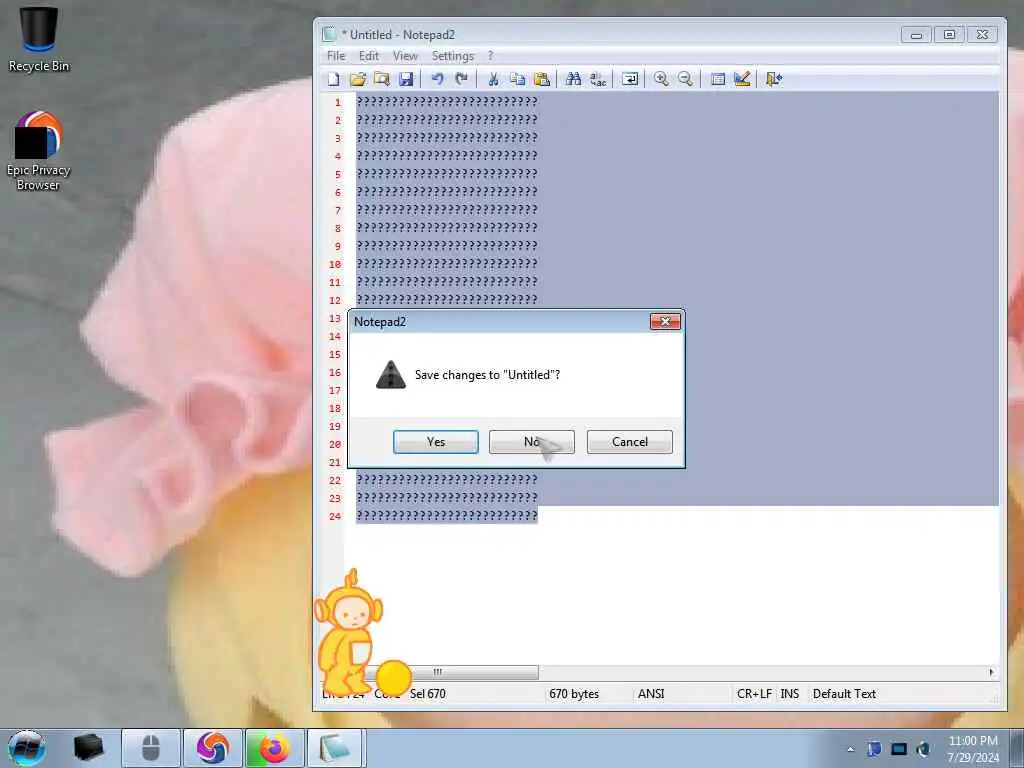Click the black box taskbar icon

pos(89,748)
